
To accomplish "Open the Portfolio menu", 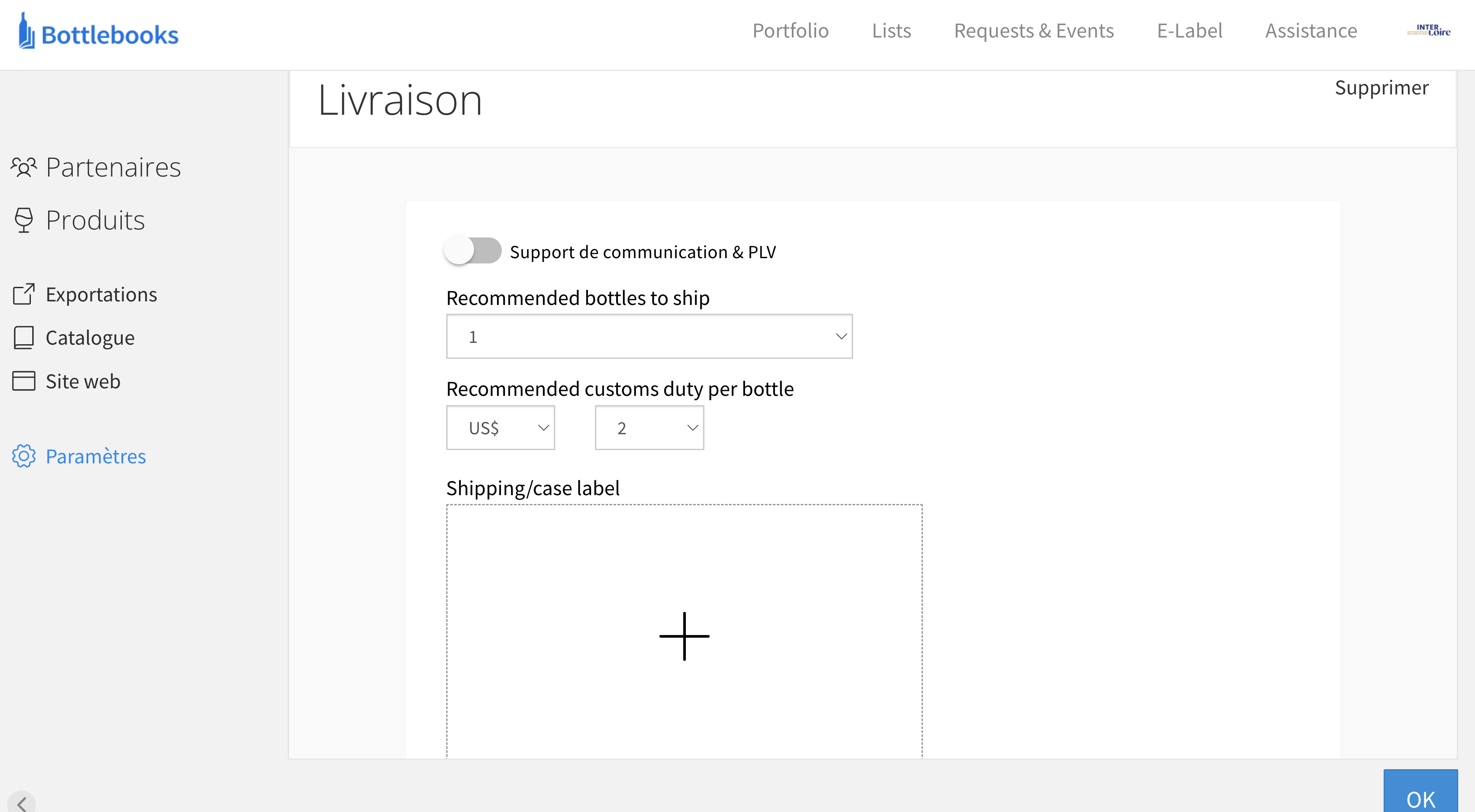I will pyautogui.click(x=790, y=31).
